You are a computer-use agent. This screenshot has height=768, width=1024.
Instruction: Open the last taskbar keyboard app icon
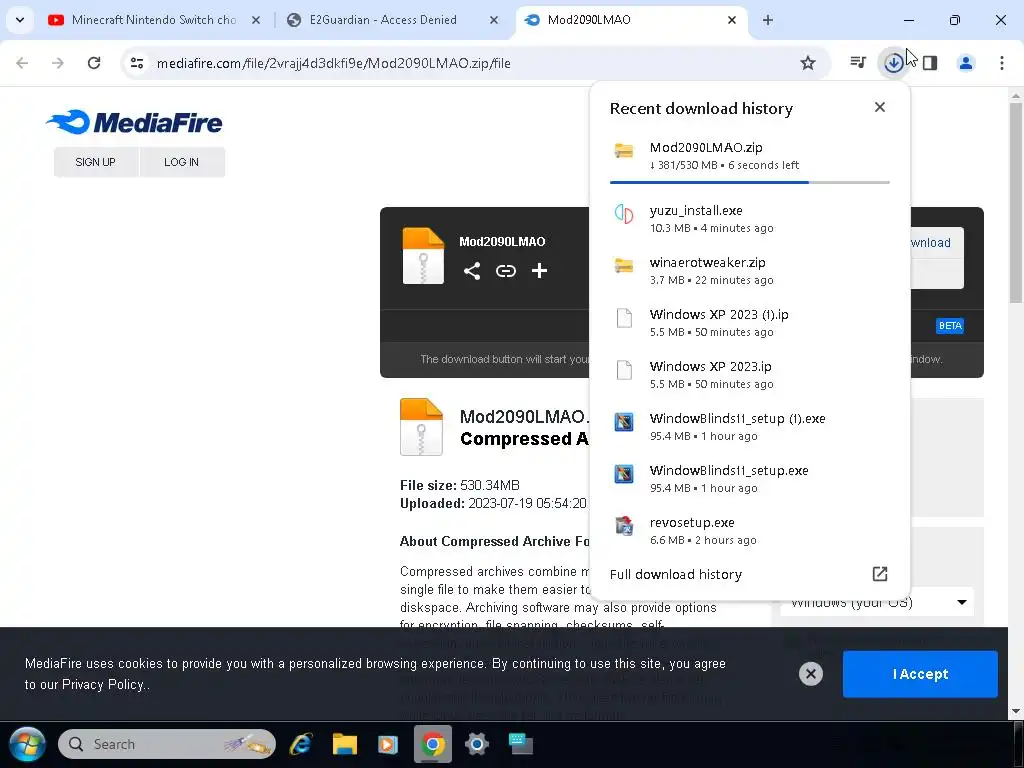click(x=520, y=744)
